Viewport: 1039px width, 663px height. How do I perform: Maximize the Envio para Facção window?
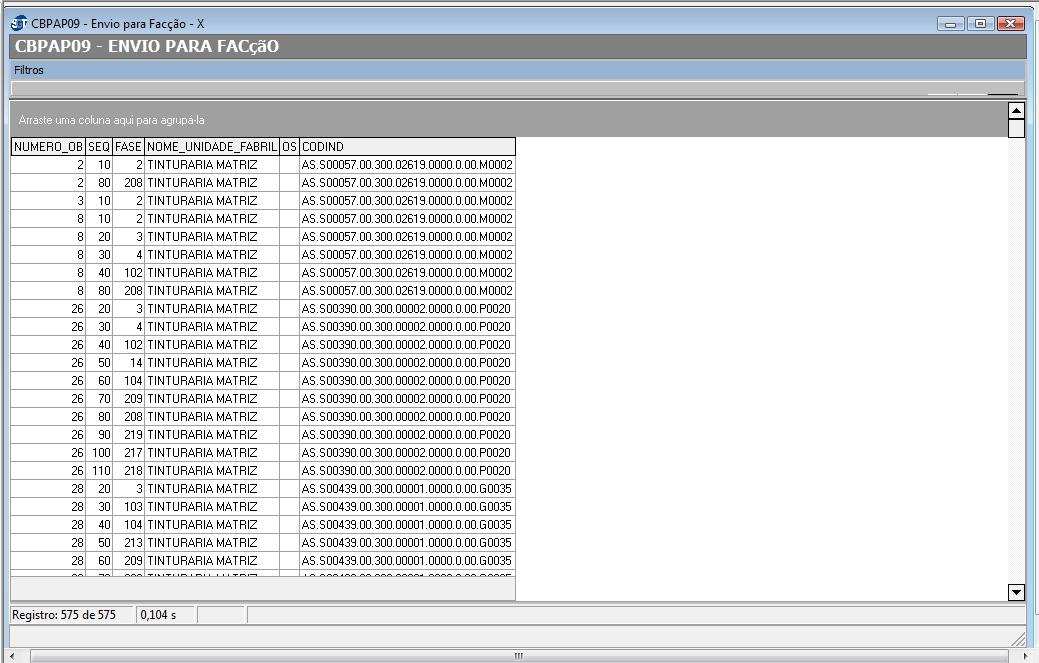click(x=980, y=23)
